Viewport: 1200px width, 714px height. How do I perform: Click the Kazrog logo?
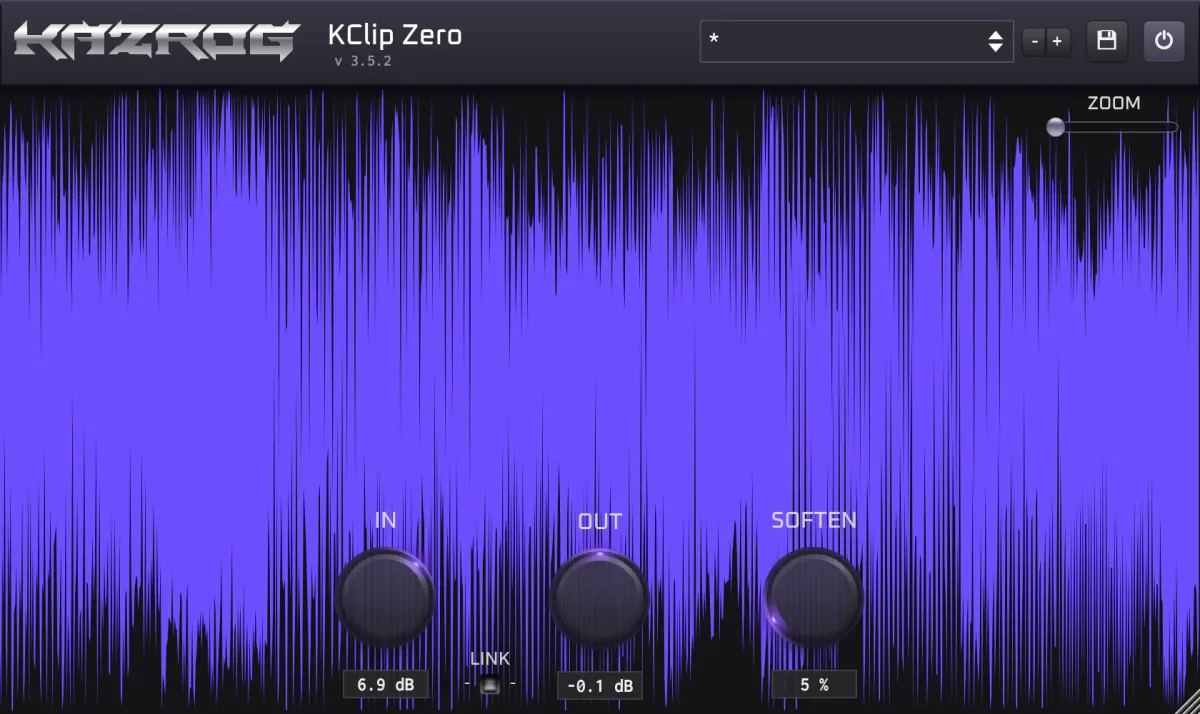click(x=157, y=41)
